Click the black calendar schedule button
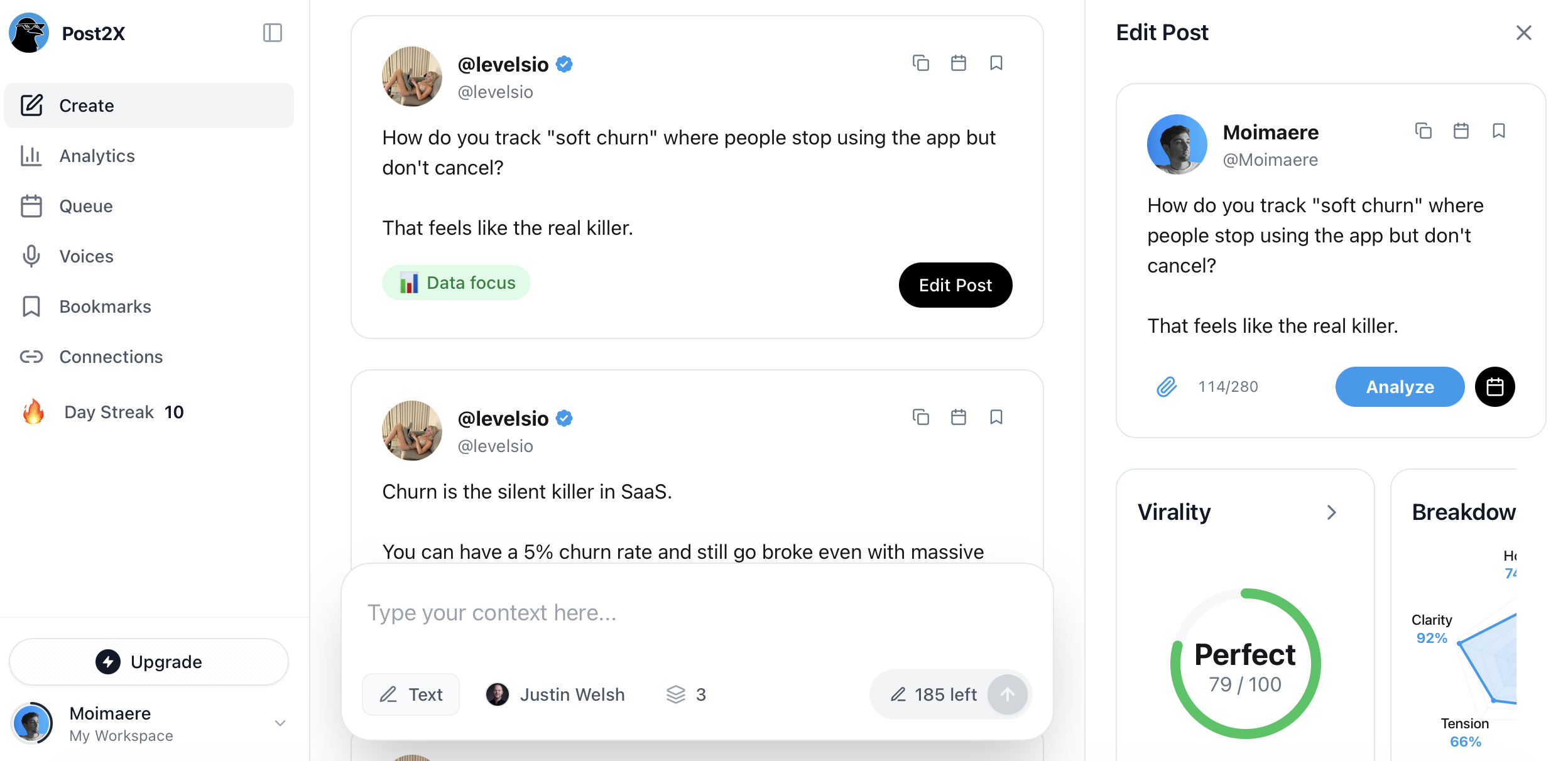The height and width of the screenshot is (761, 1568). point(1494,387)
